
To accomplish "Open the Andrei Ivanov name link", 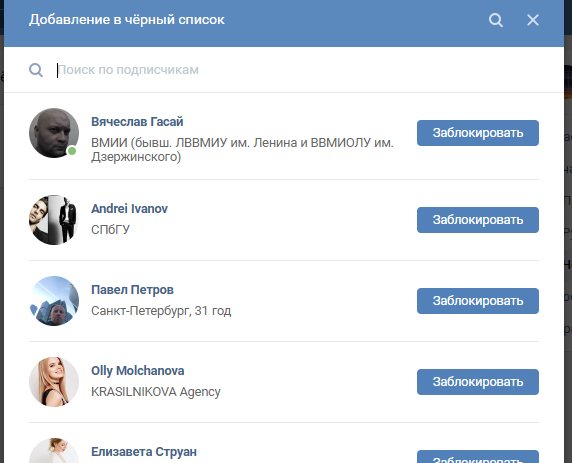I will (x=130, y=208).
